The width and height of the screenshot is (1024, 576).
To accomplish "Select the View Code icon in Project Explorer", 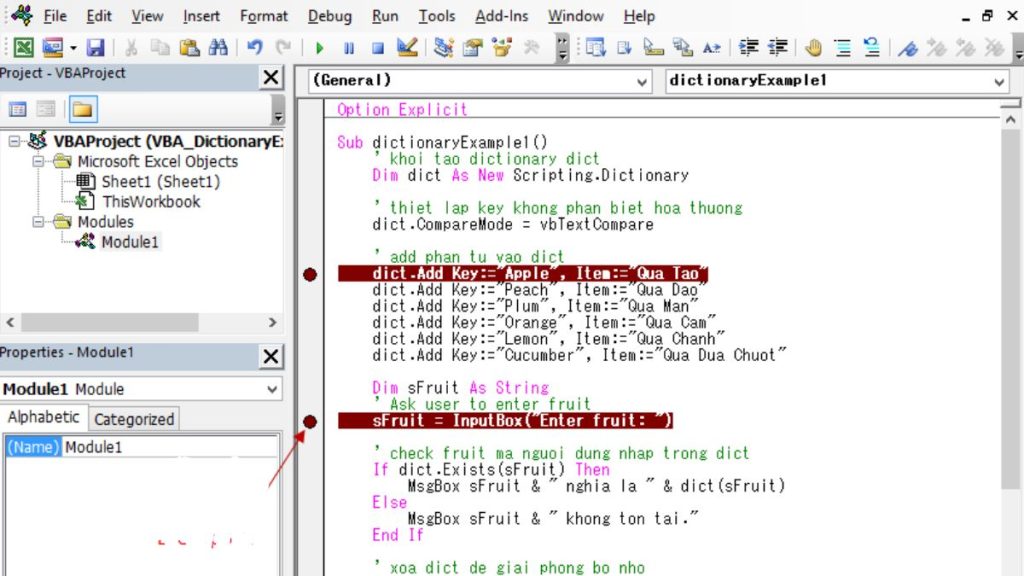I will tap(18, 109).
